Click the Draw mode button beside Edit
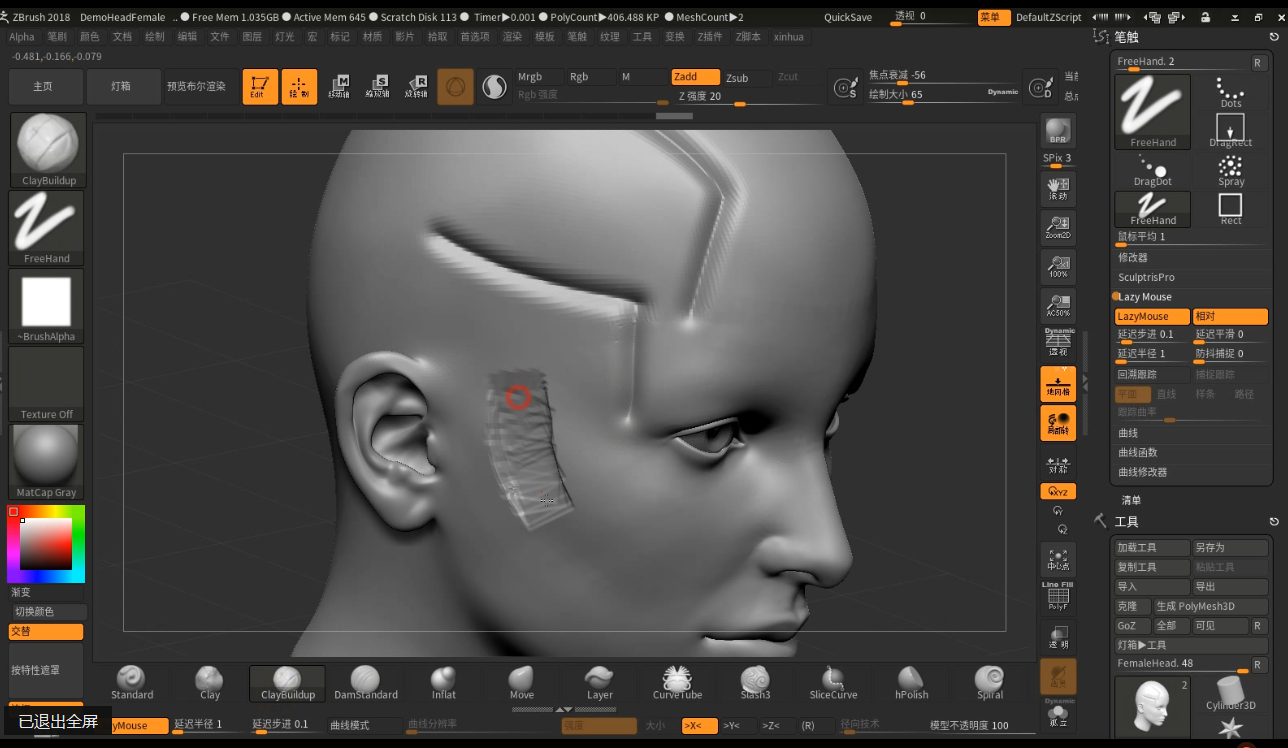This screenshot has height=748, width=1288. click(x=299, y=87)
